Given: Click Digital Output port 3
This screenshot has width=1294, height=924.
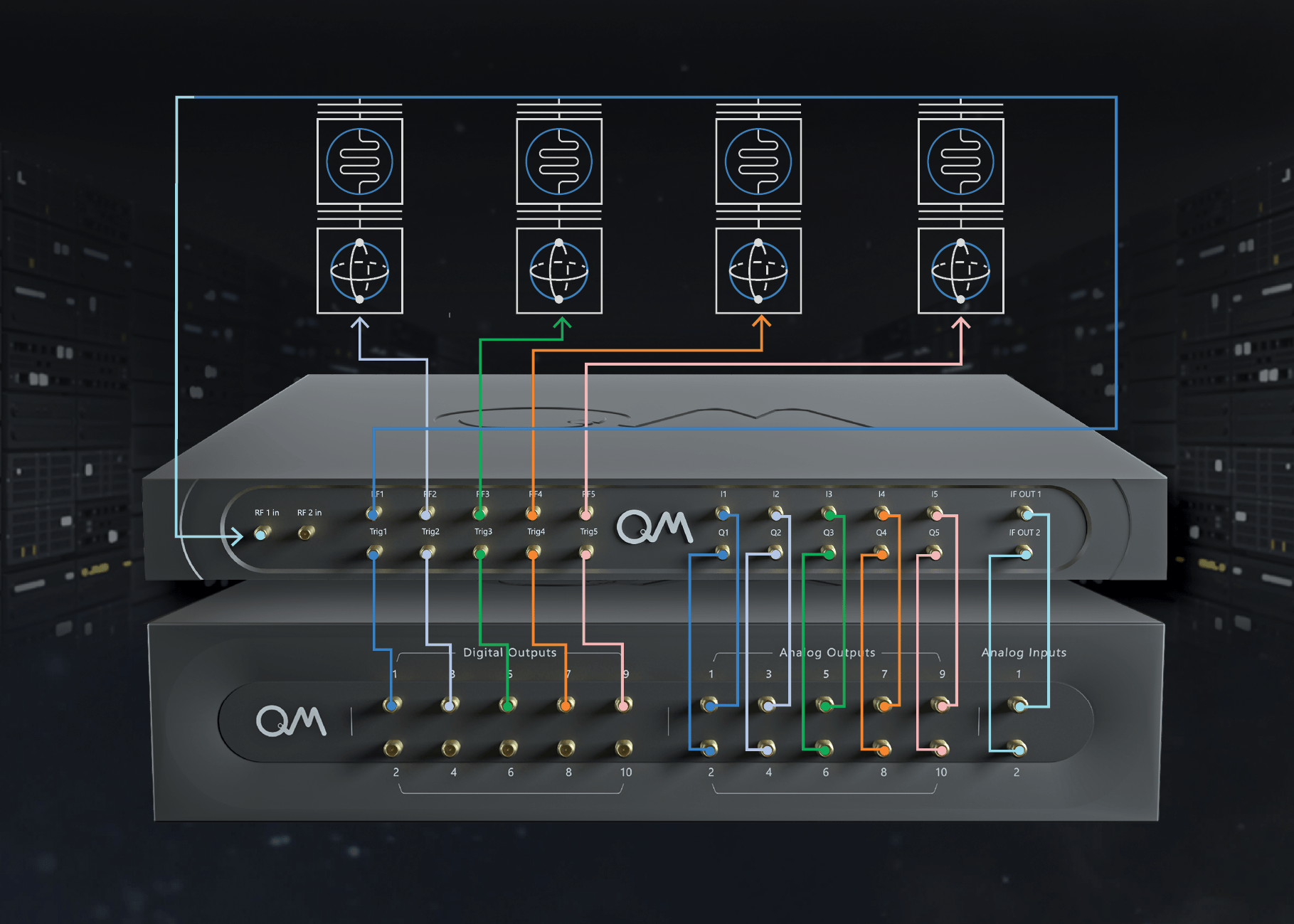Looking at the screenshot, I should tap(450, 705).
